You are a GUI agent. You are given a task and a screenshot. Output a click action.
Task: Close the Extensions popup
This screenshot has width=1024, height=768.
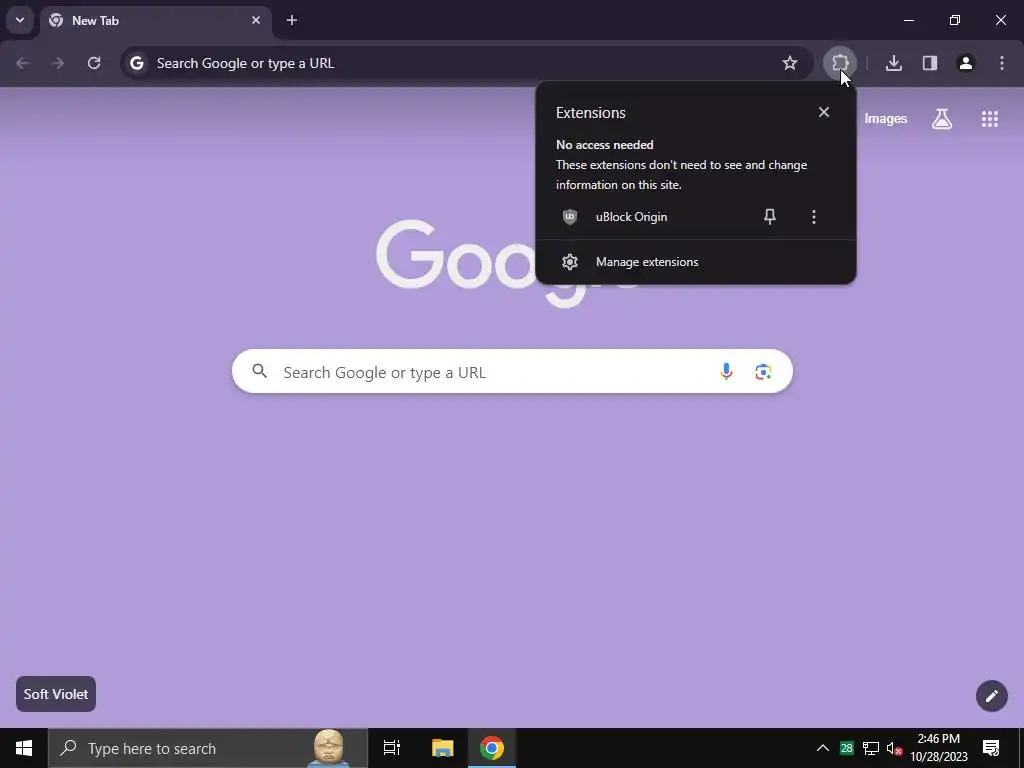(x=824, y=112)
